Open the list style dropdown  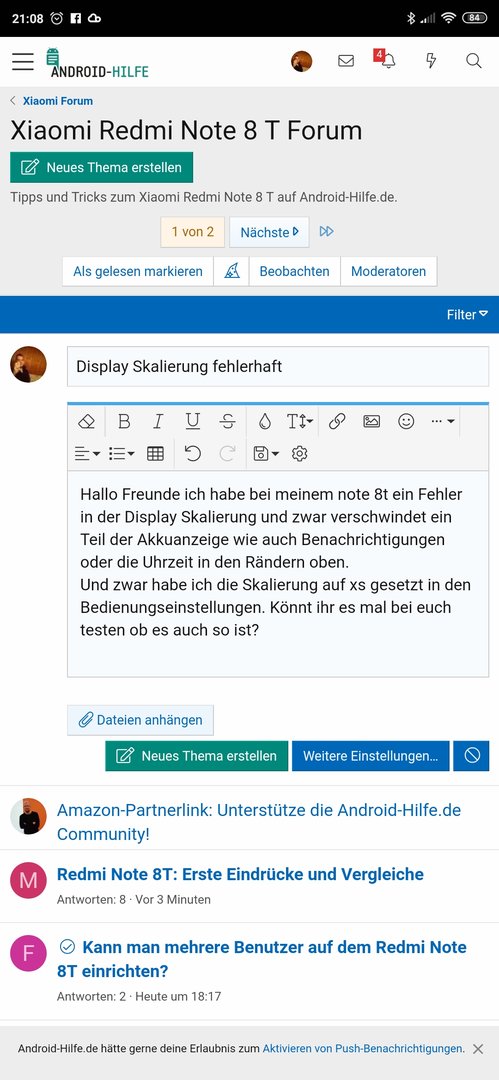click(x=122, y=453)
